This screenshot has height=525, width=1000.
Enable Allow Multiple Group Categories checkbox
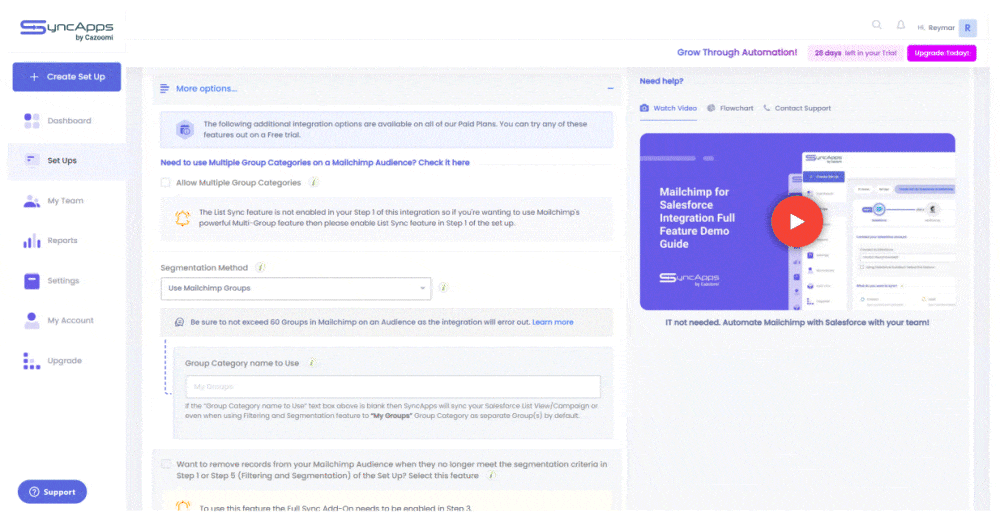[x=166, y=182]
